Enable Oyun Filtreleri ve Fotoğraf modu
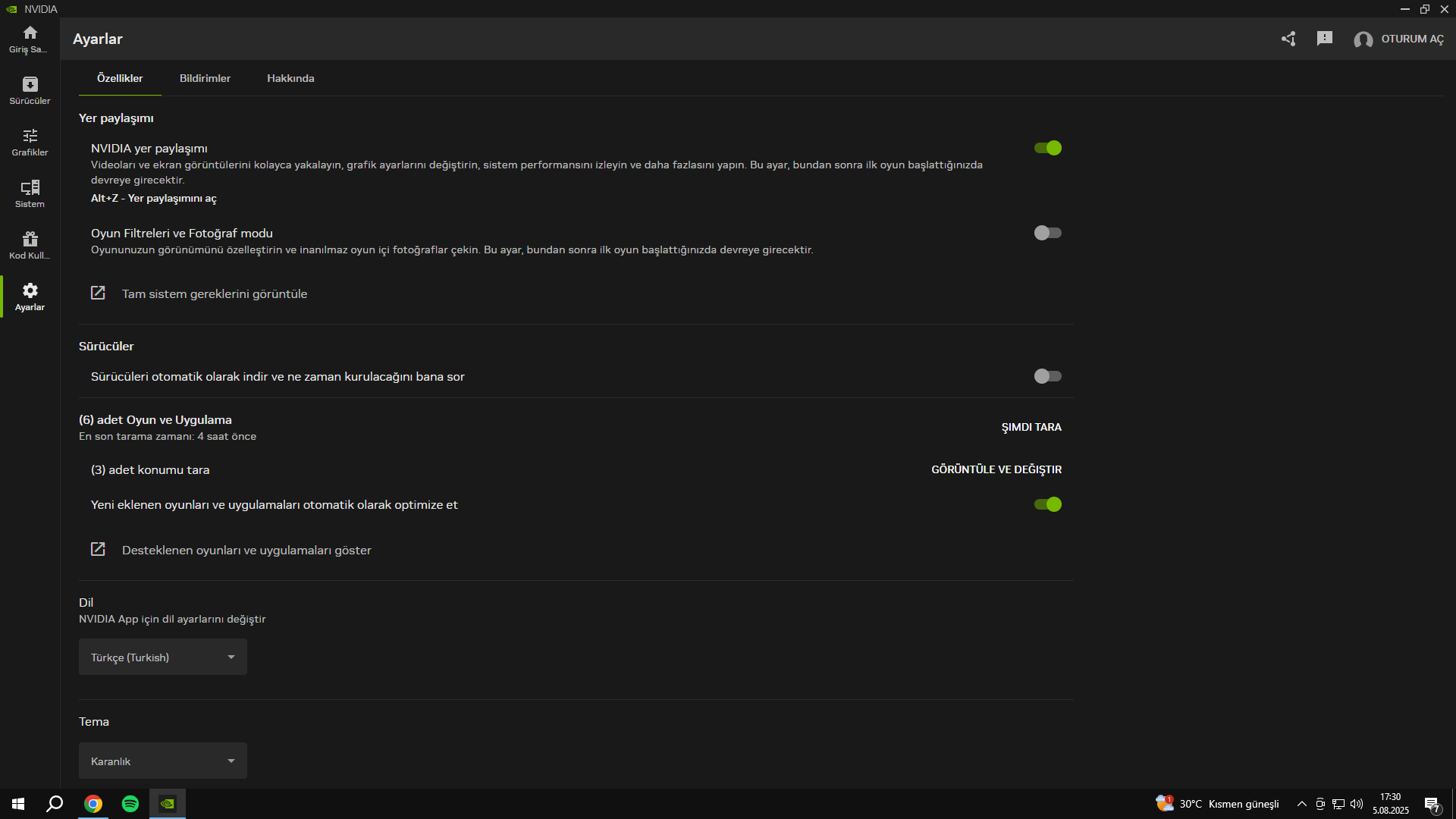The image size is (1456, 819). coord(1047,233)
